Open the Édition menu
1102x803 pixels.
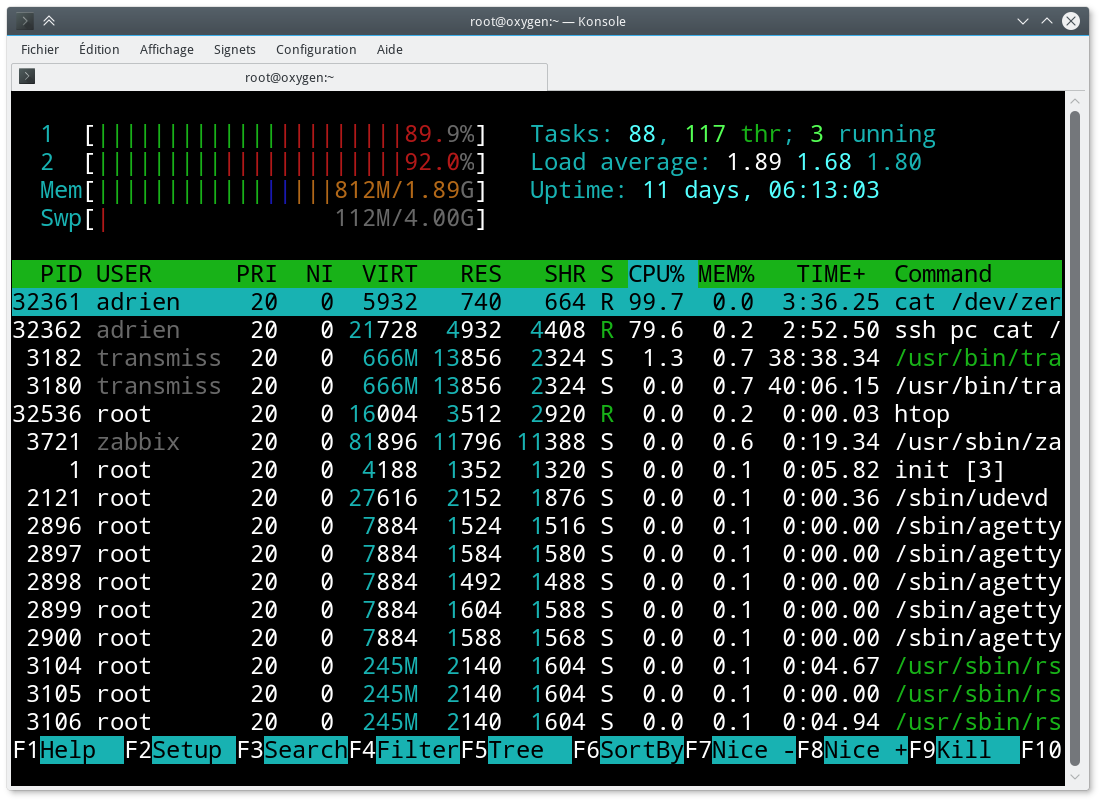(x=99, y=49)
